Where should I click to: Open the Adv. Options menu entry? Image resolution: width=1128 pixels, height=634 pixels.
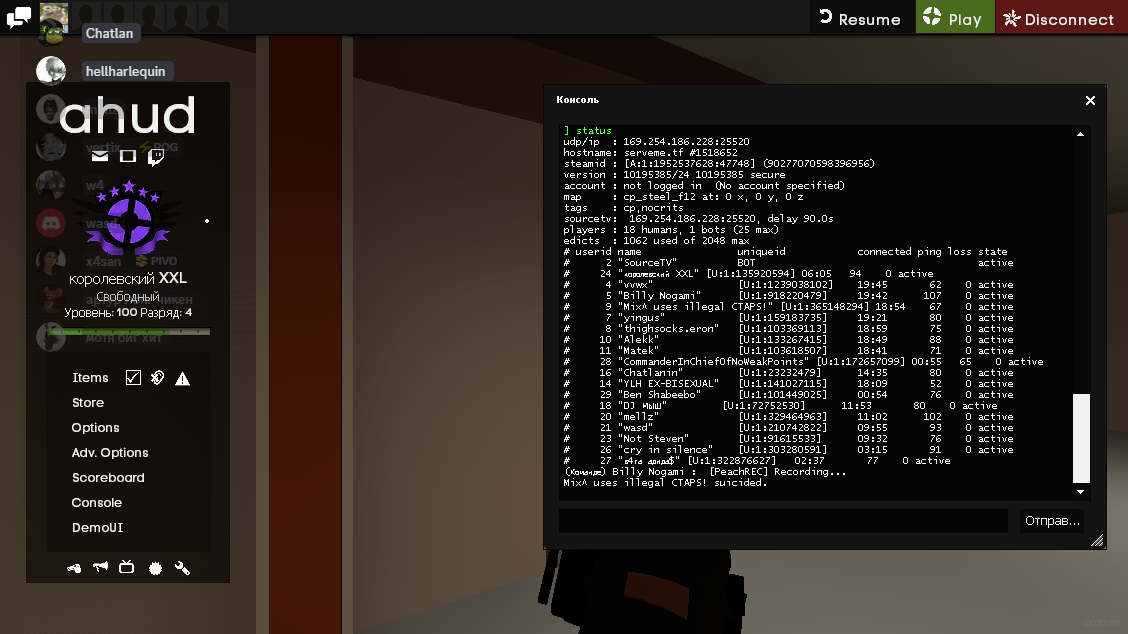pyautogui.click(x=110, y=453)
